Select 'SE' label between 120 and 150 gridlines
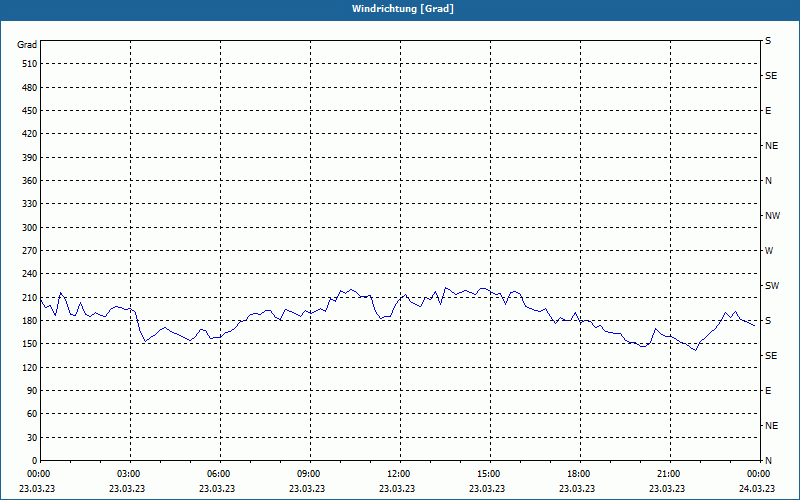This screenshot has width=800, height=500. tap(771, 356)
